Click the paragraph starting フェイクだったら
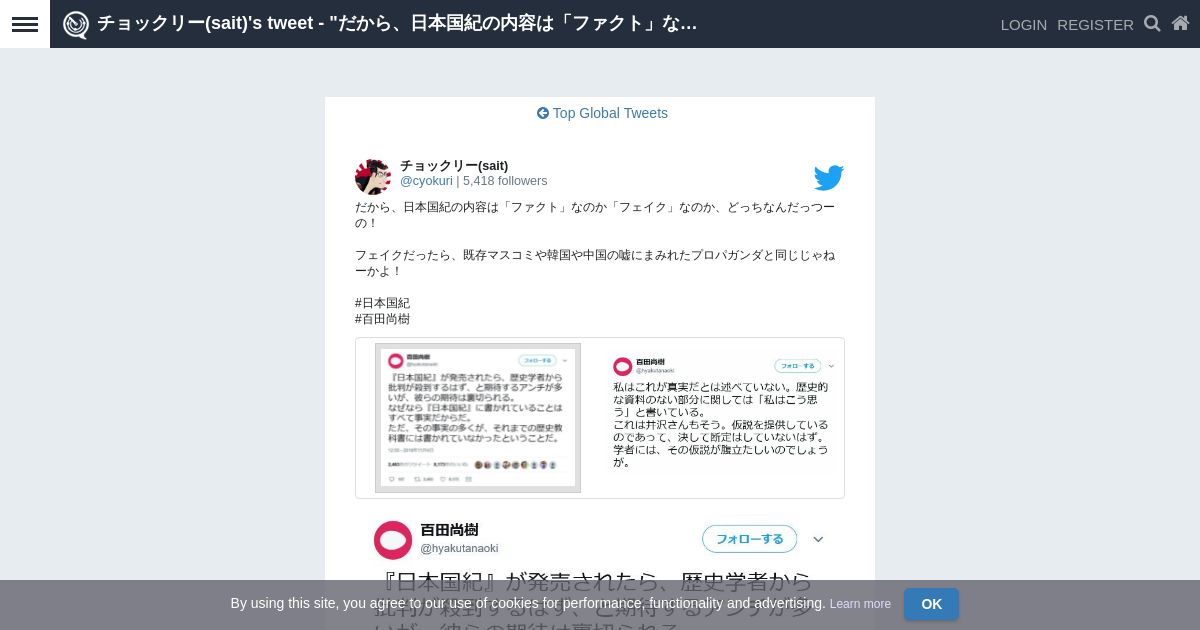This screenshot has height=630, width=1200. tap(595, 263)
